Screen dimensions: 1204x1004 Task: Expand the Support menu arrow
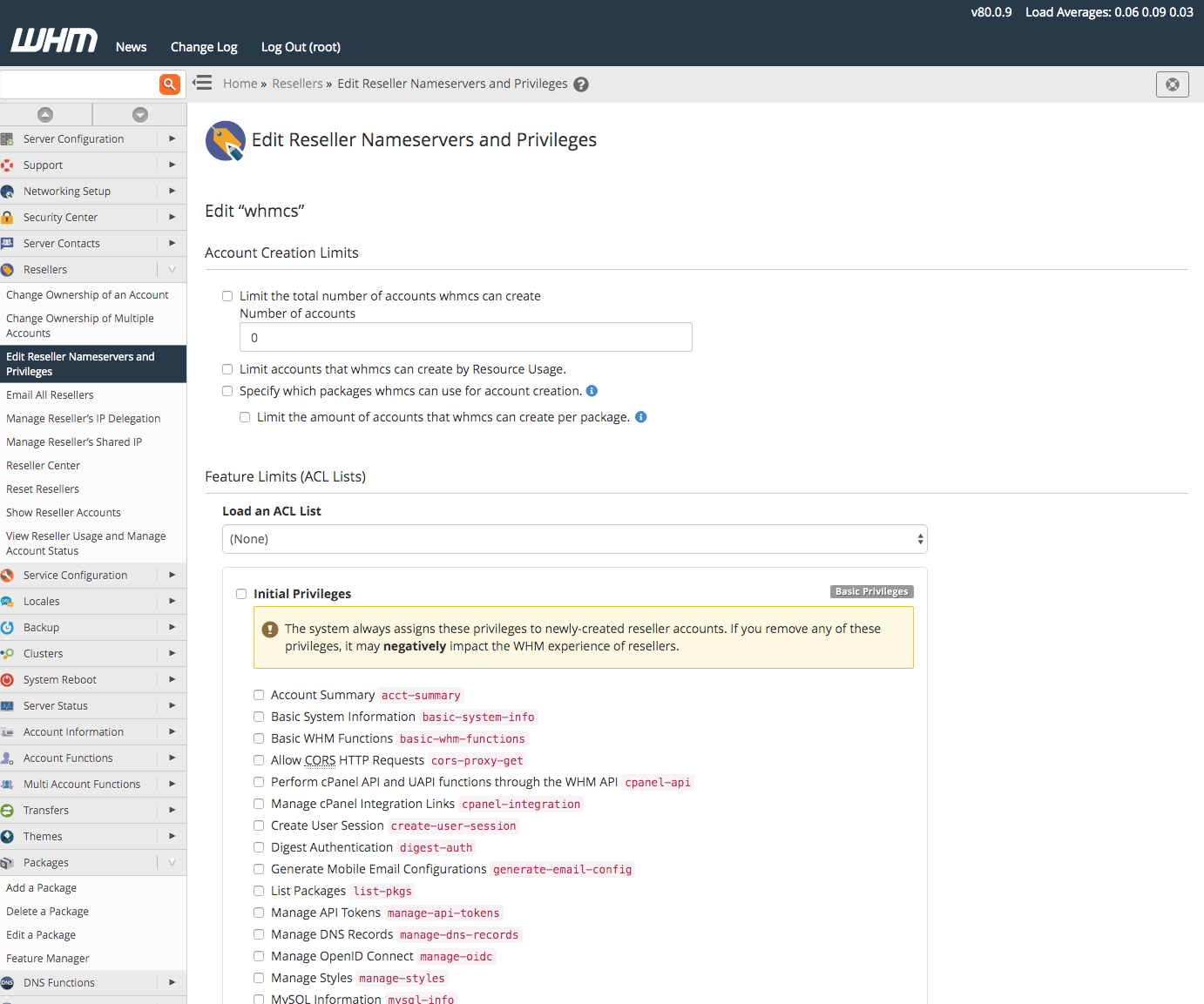point(172,165)
